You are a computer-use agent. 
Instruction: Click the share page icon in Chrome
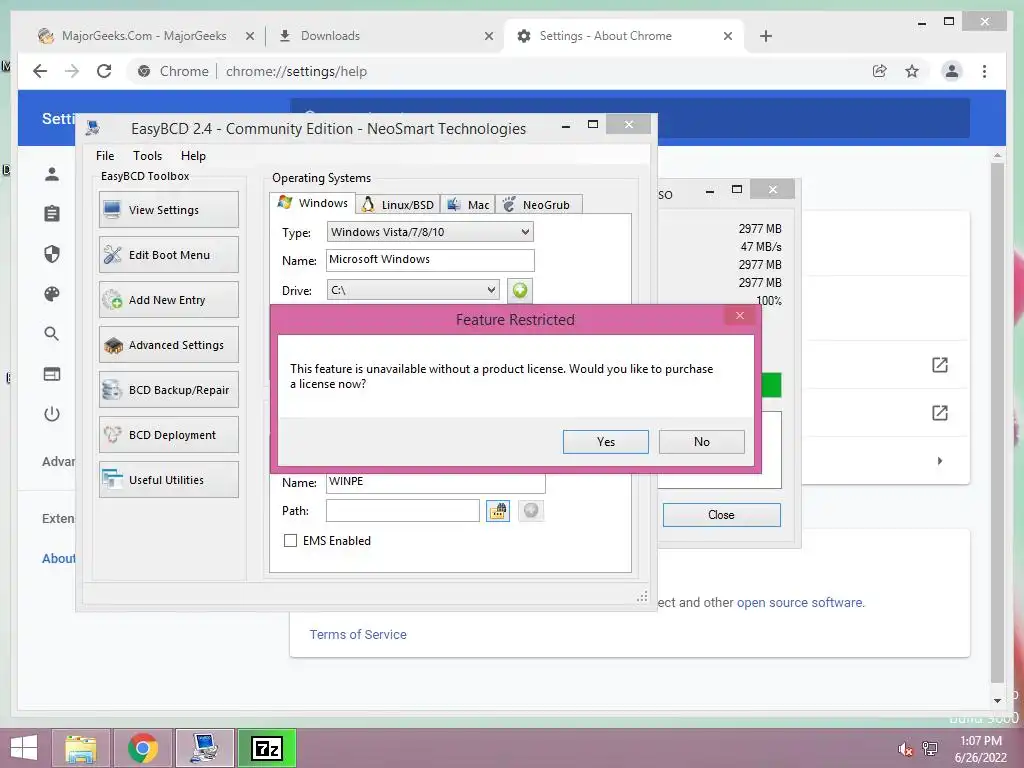pos(880,71)
